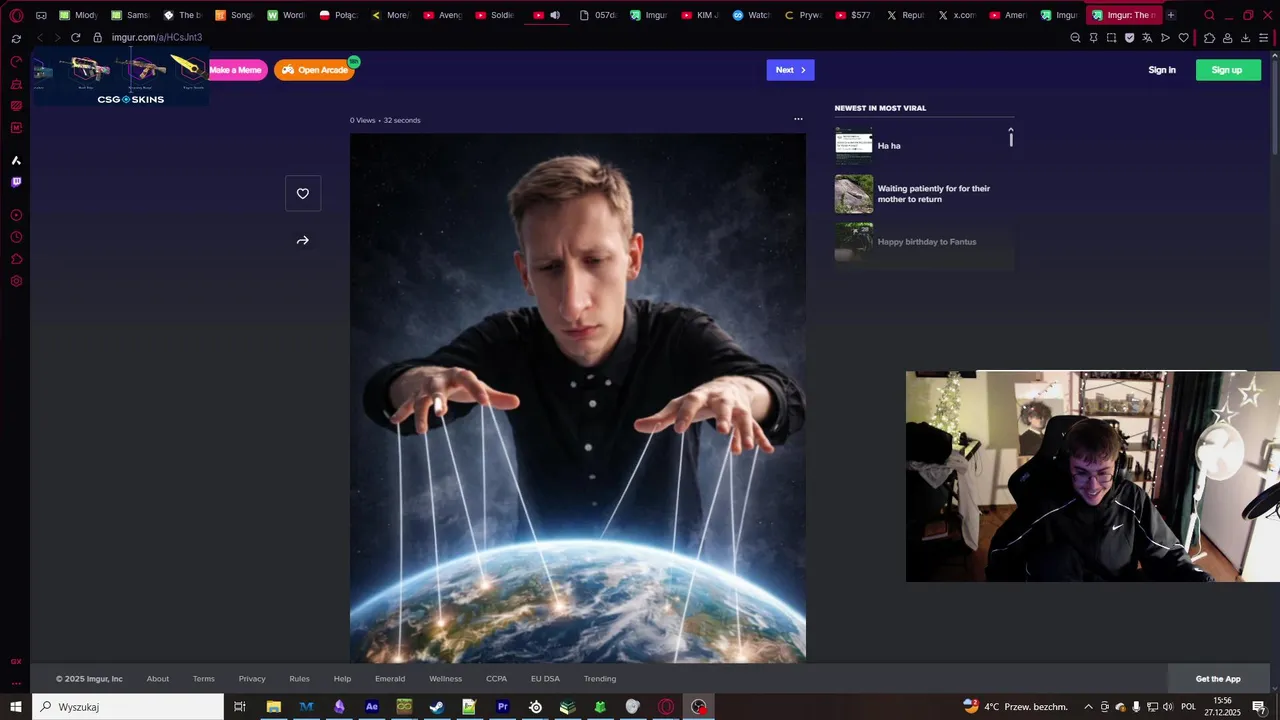
Task: Click the send/flow arrow icon
Action: (1165, 38)
